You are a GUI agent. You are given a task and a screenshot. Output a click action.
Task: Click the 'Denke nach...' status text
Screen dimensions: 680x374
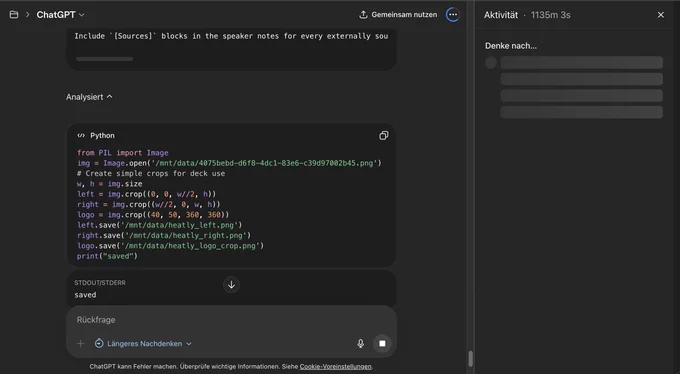511,46
